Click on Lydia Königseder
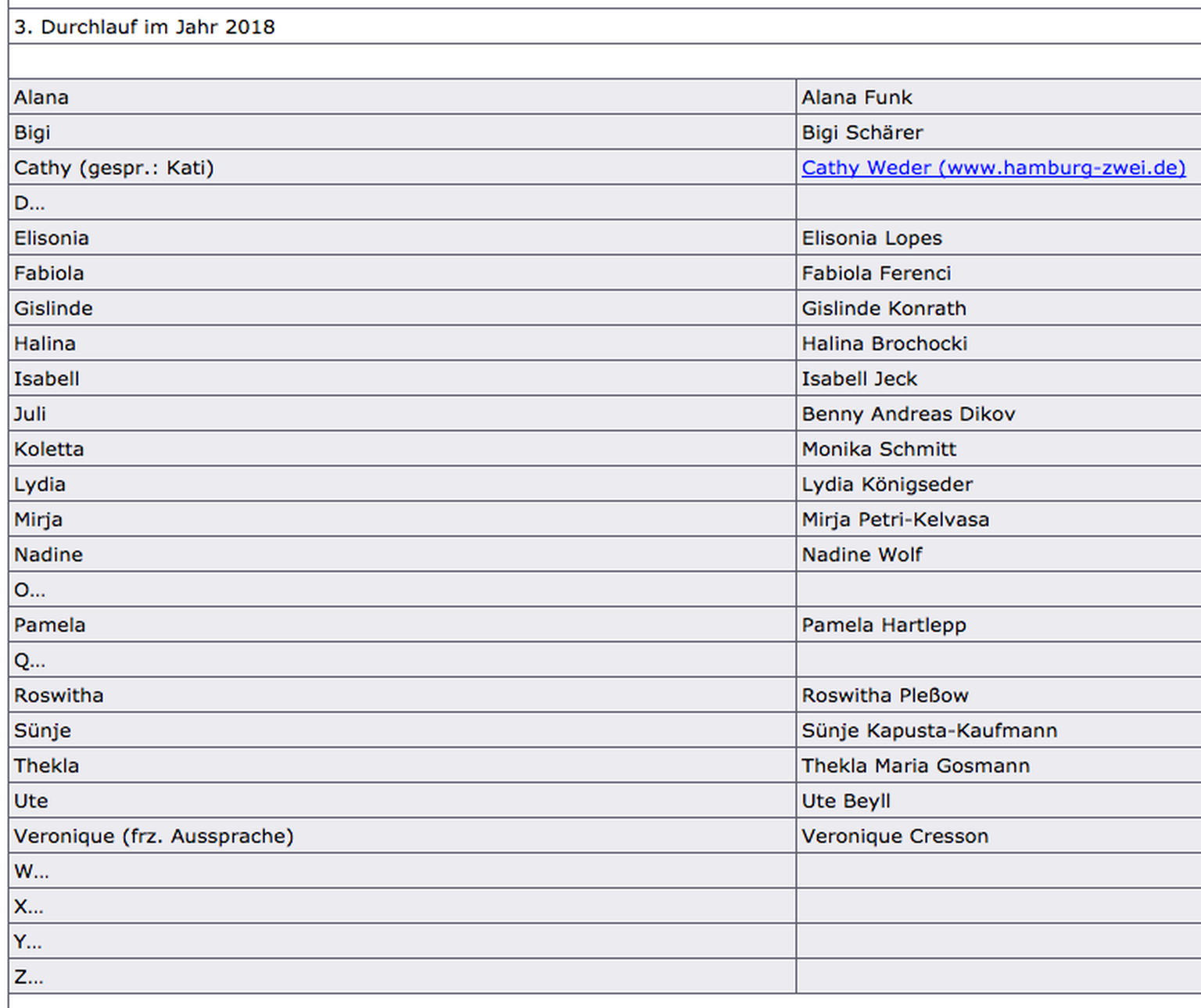The image size is (1201, 1008). (887, 484)
